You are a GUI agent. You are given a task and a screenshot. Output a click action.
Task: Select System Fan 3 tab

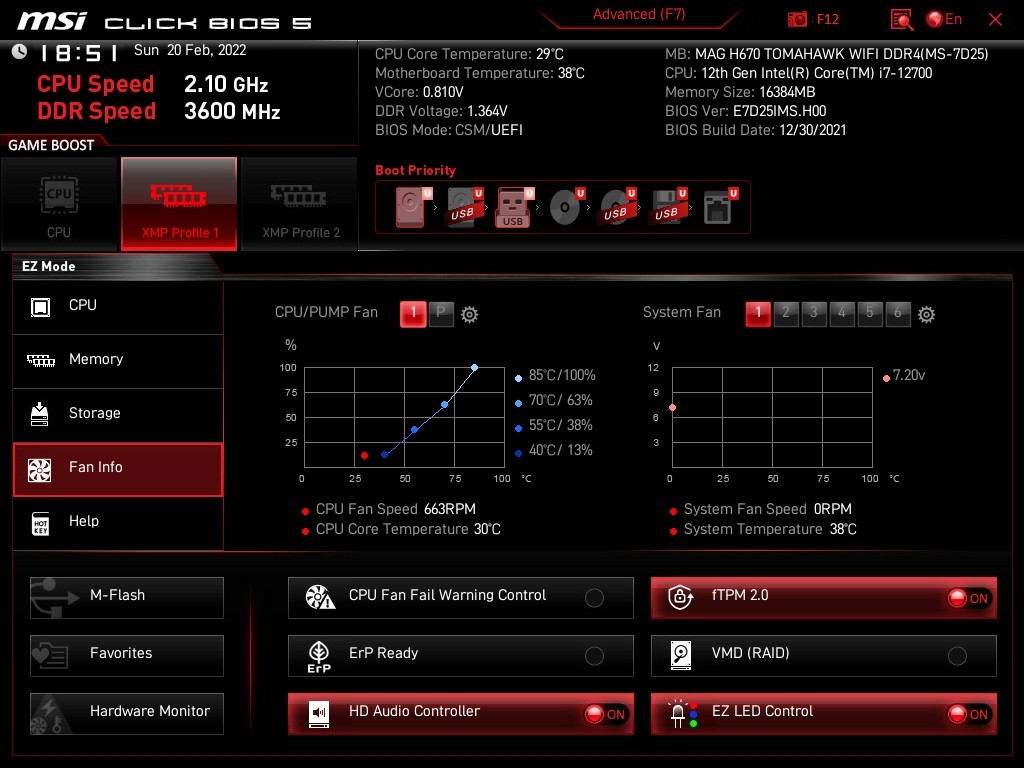tap(814, 314)
